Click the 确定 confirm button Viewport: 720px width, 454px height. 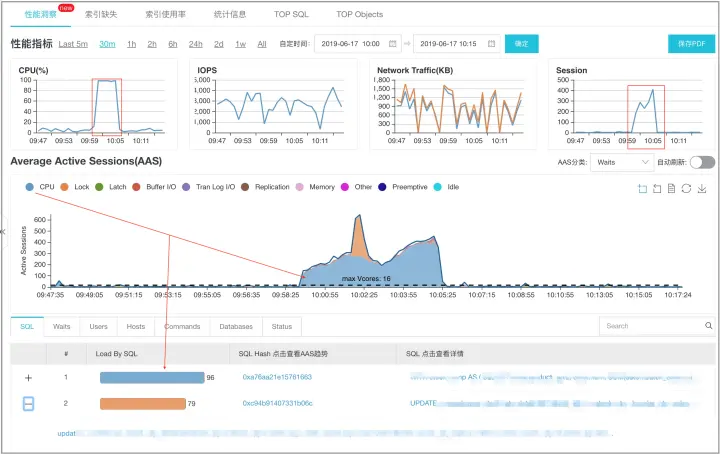click(x=522, y=44)
